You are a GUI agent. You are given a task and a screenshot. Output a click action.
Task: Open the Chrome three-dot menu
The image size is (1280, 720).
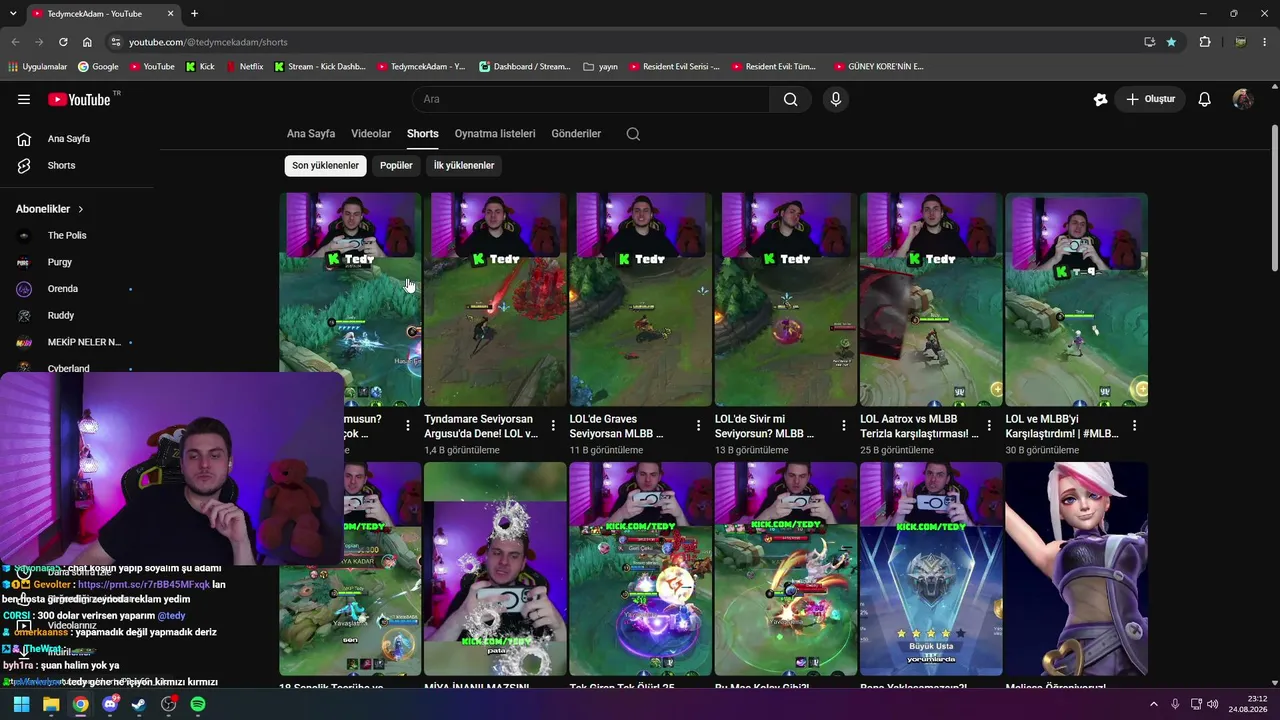pyautogui.click(x=1266, y=42)
